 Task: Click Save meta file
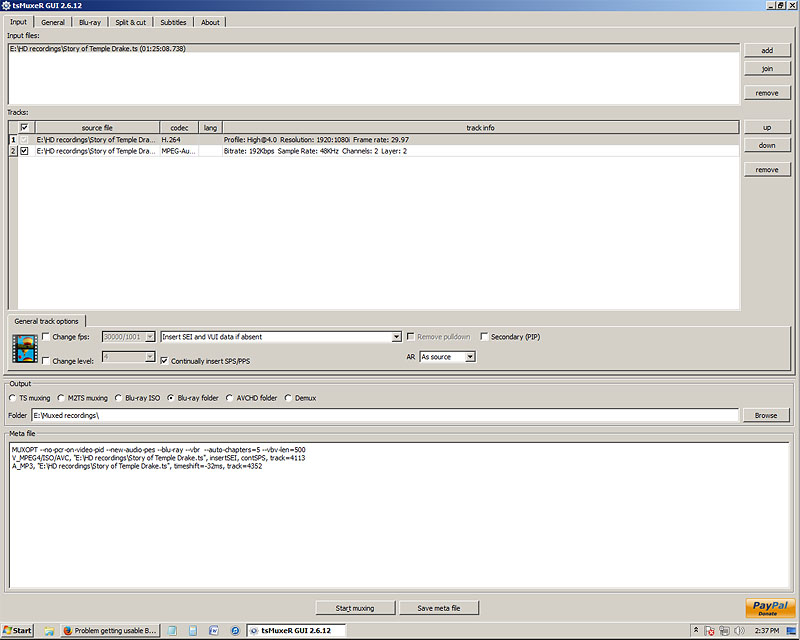(x=439, y=608)
